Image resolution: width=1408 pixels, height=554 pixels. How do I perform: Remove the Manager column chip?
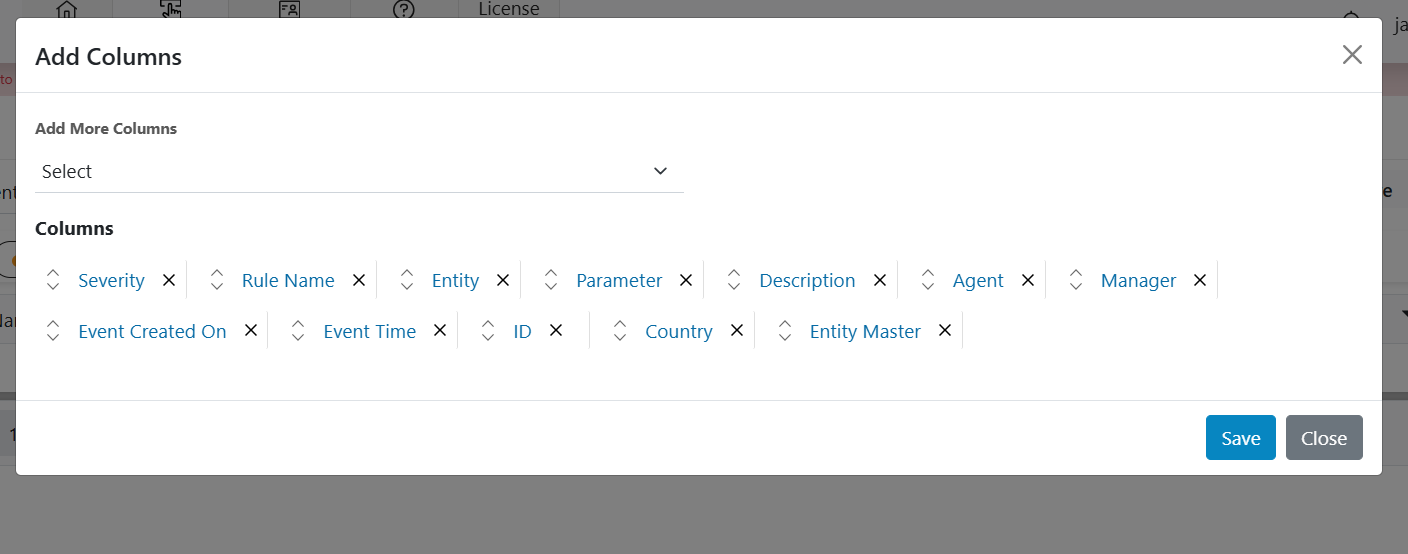(x=1200, y=280)
